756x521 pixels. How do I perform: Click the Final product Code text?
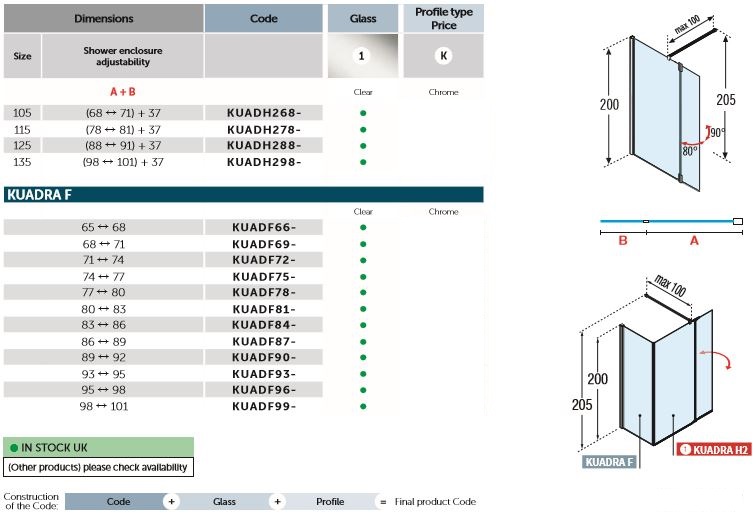pyautogui.click(x=435, y=502)
